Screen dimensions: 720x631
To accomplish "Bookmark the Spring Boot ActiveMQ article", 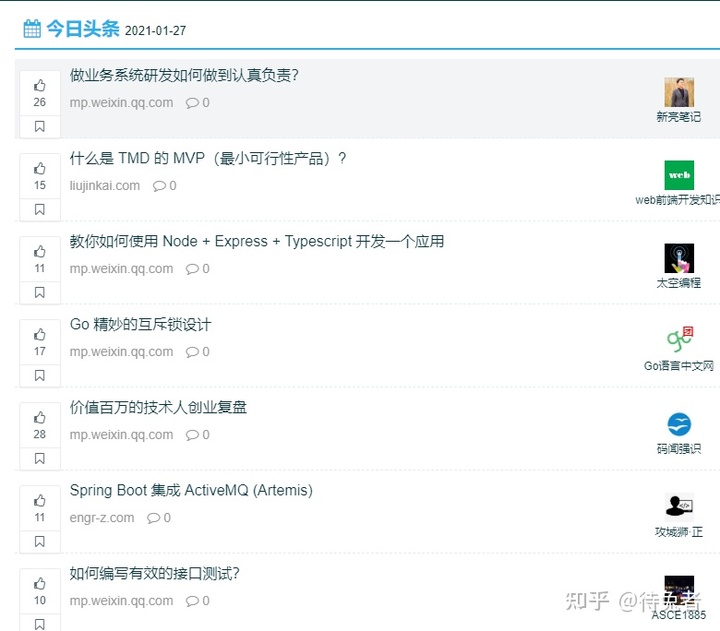I will pos(39,542).
